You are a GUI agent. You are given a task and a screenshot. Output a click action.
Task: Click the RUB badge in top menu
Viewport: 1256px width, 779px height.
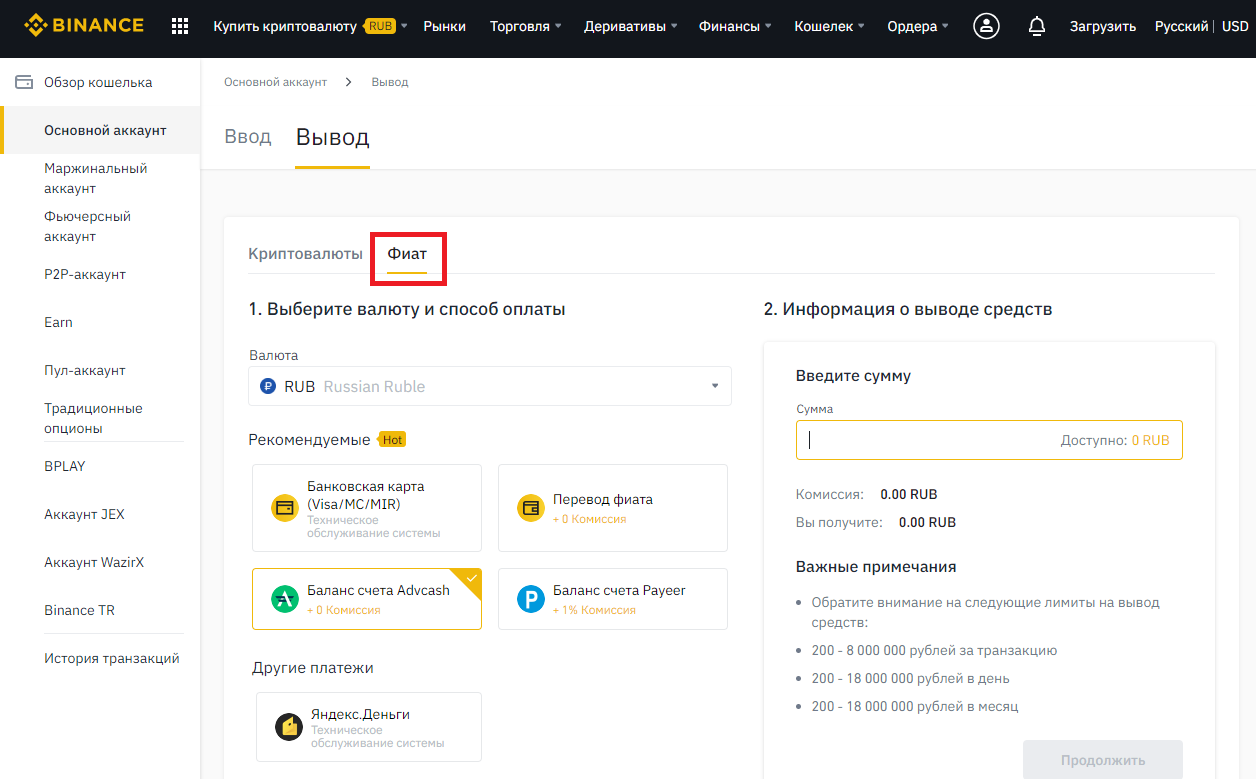tap(381, 26)
